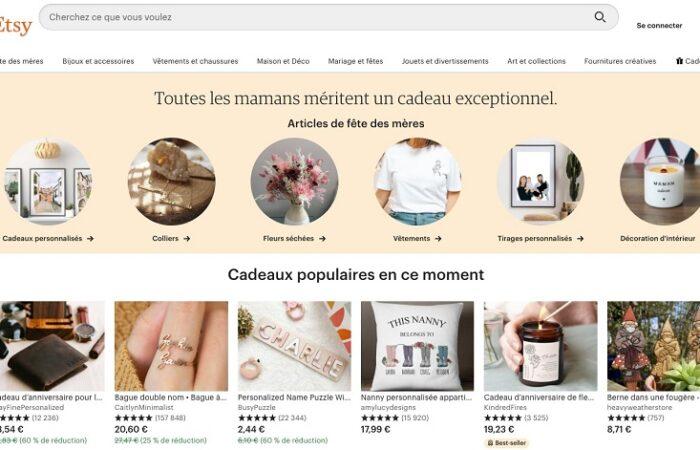The height and width of the screenshot is (450, 700).
Task: Open Bijoux et accessoires menu
Action: 98,61
